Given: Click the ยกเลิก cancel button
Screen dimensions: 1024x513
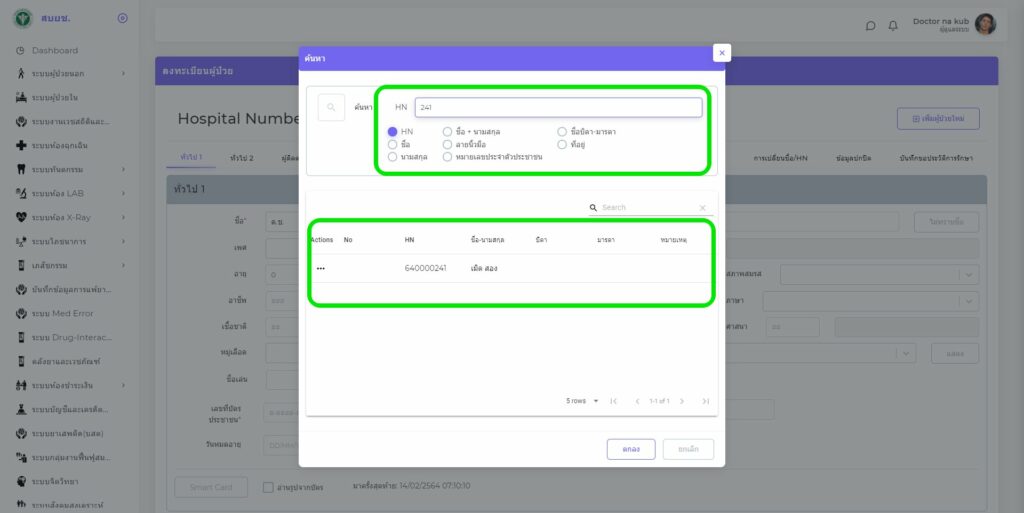Looking at the screenshot, I should pos(688,449).
